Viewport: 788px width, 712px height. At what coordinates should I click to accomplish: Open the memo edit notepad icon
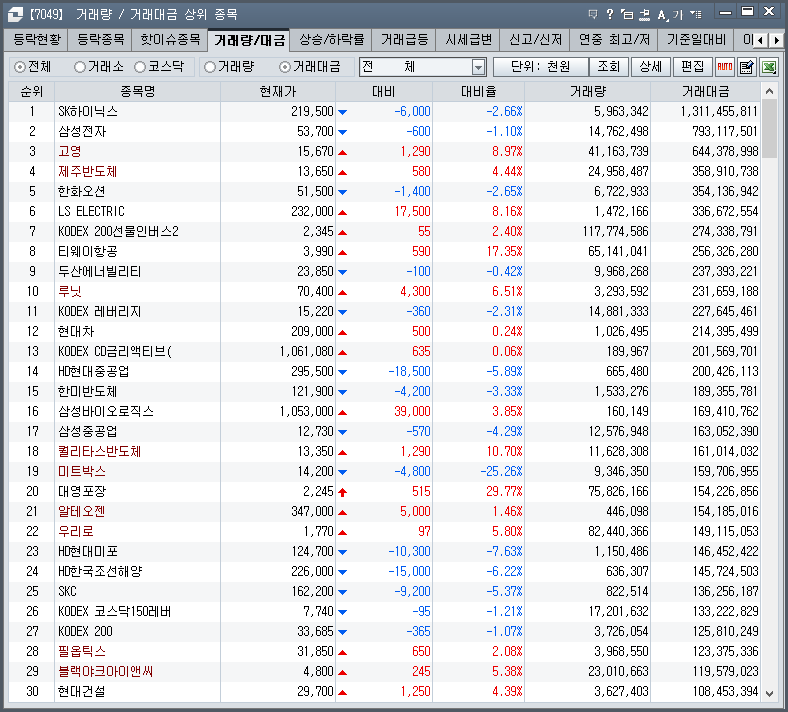point(747,66)
